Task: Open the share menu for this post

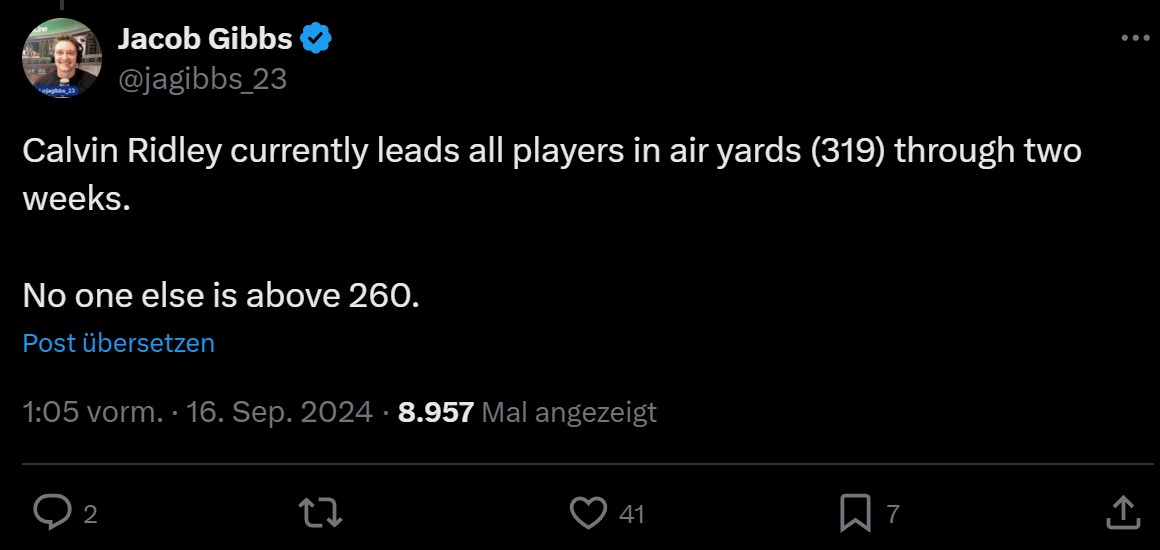Action: coord(1124,513)
